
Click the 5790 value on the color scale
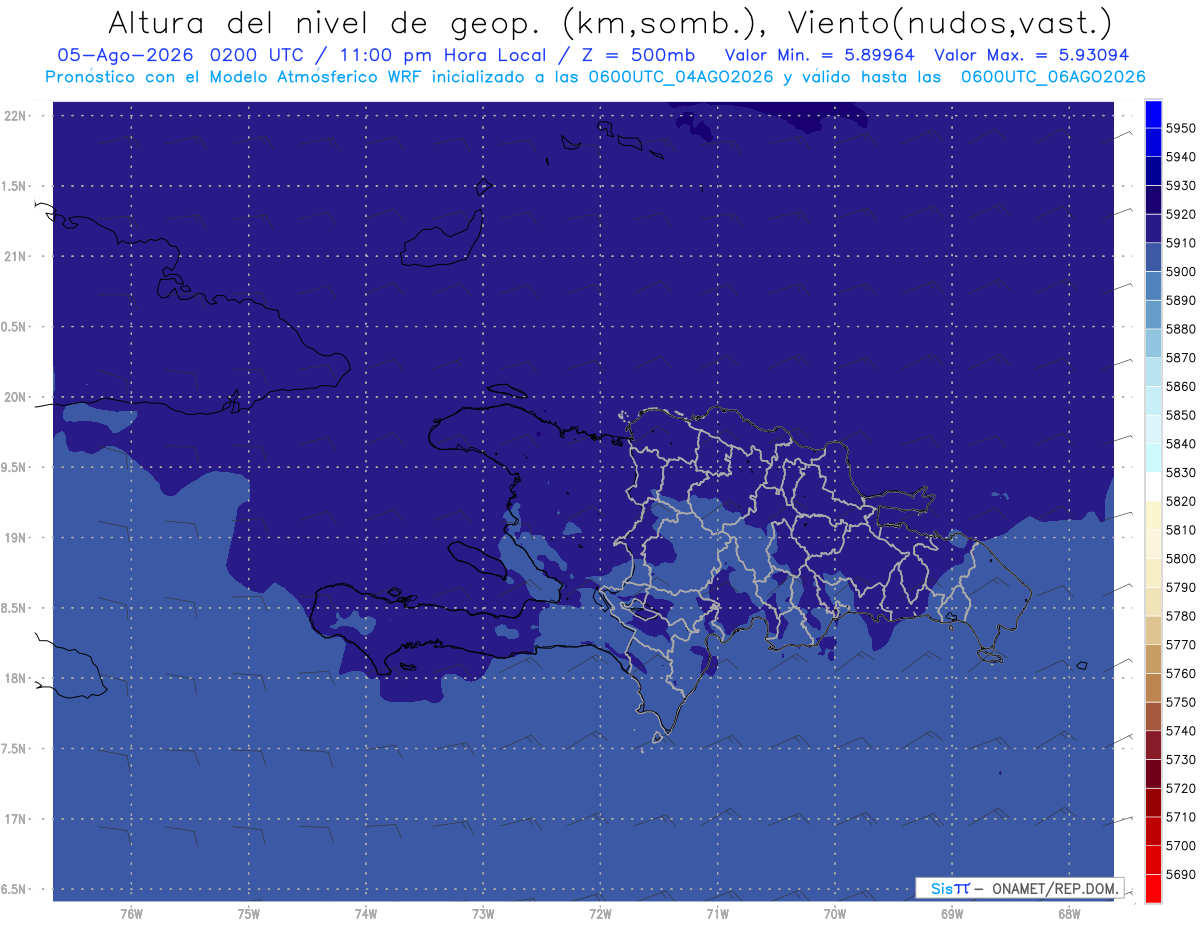pos(1180,587)
